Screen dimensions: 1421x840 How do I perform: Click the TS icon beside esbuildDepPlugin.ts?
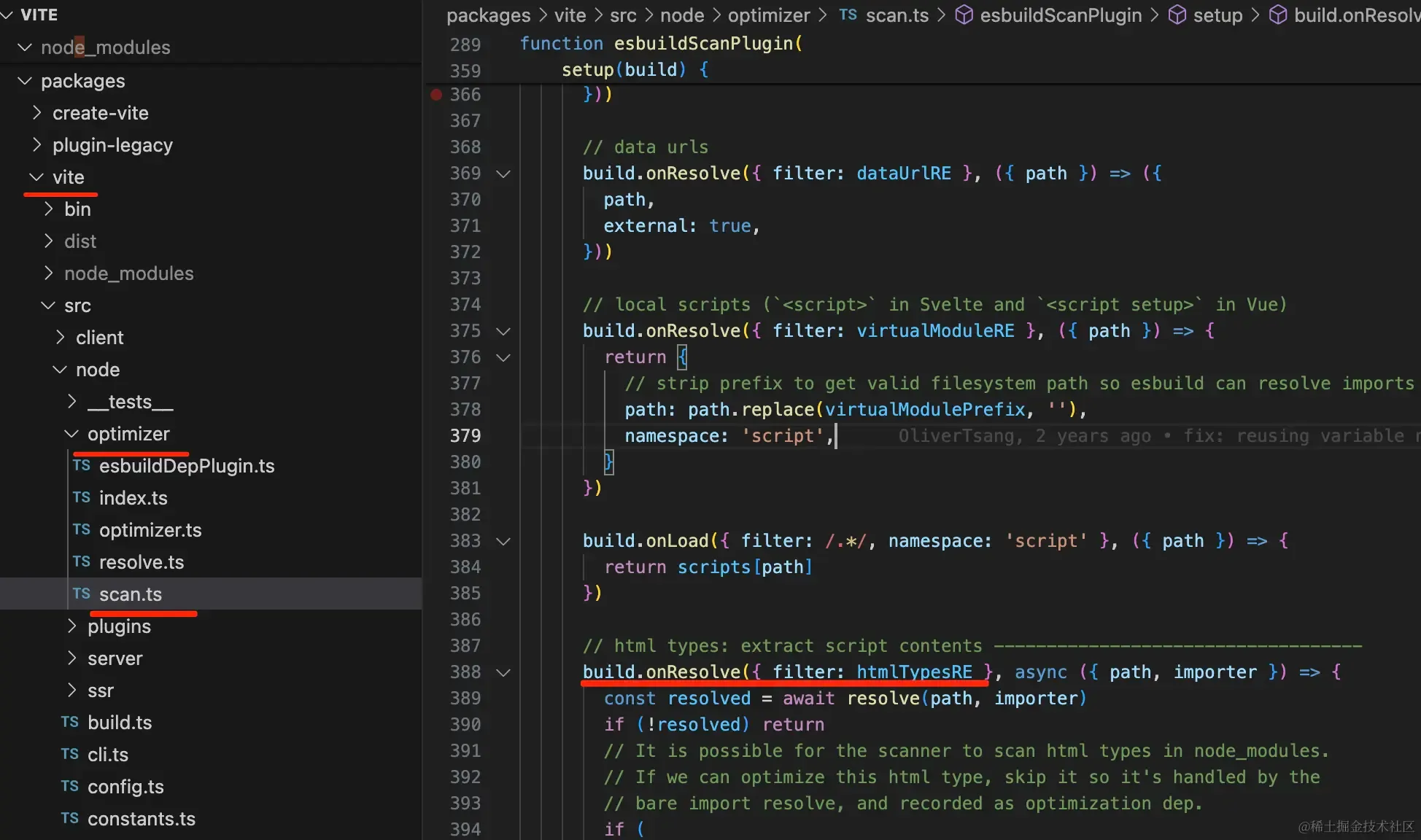[81, 465]
